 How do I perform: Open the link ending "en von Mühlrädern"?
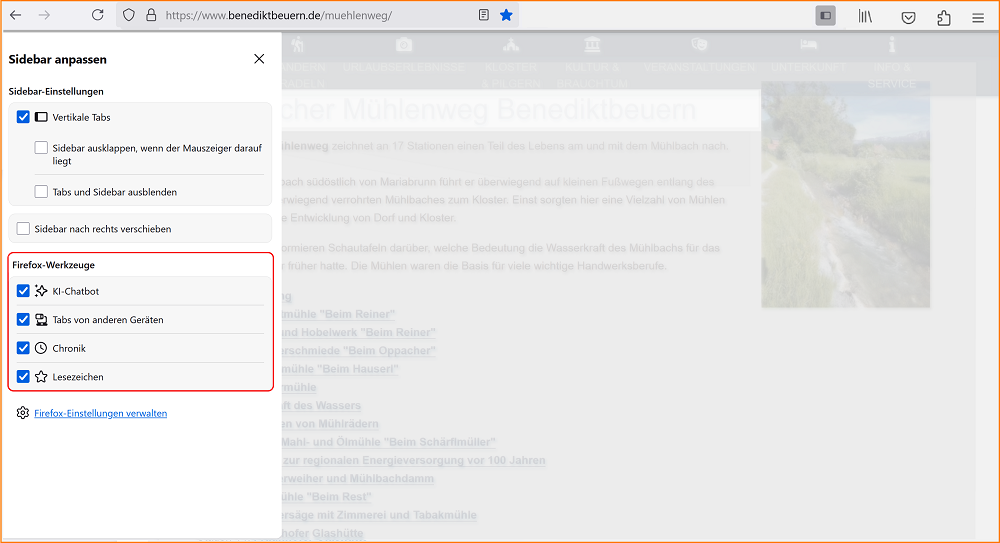[330, 424]
